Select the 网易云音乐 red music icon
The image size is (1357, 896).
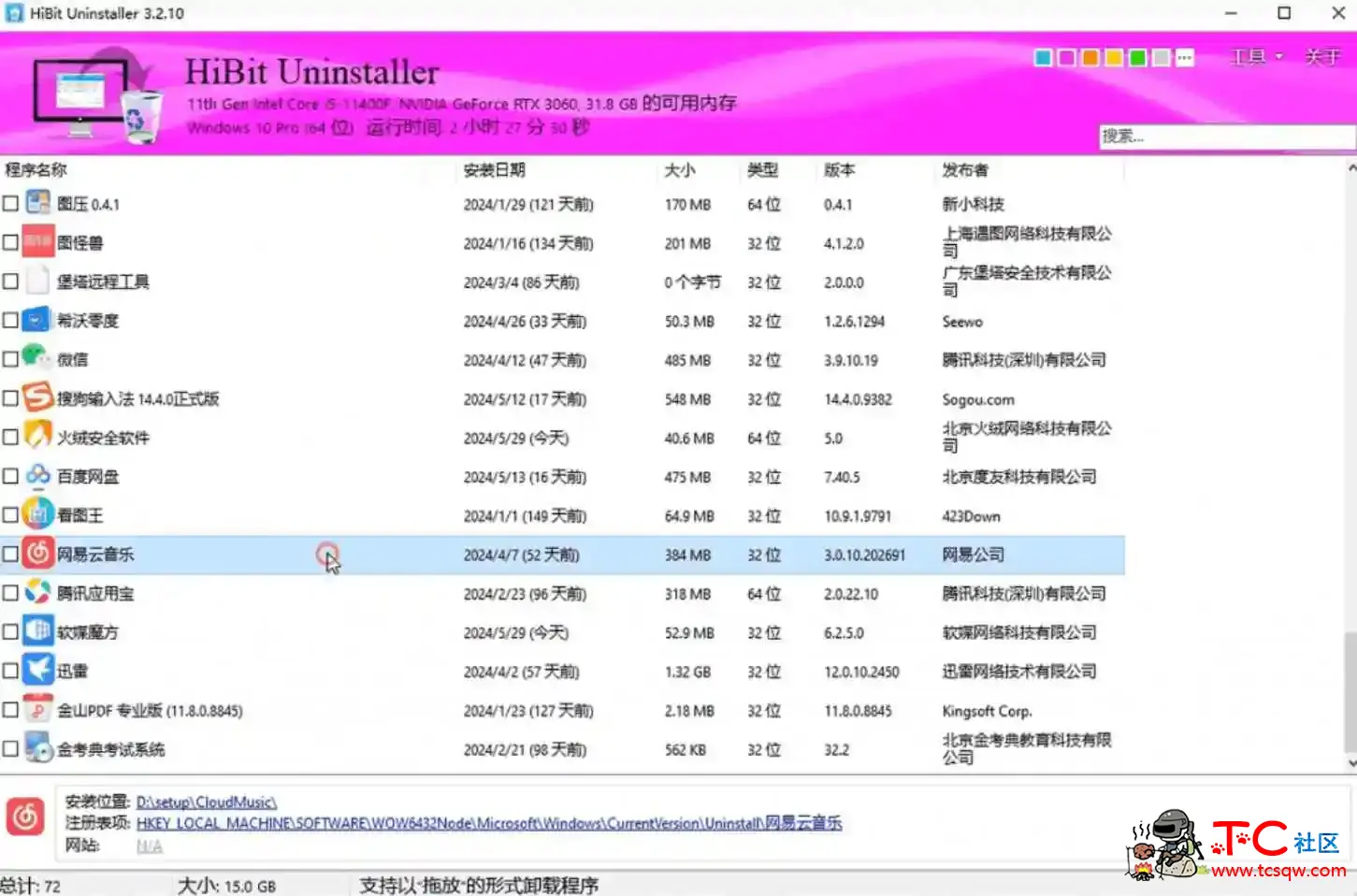37,553
